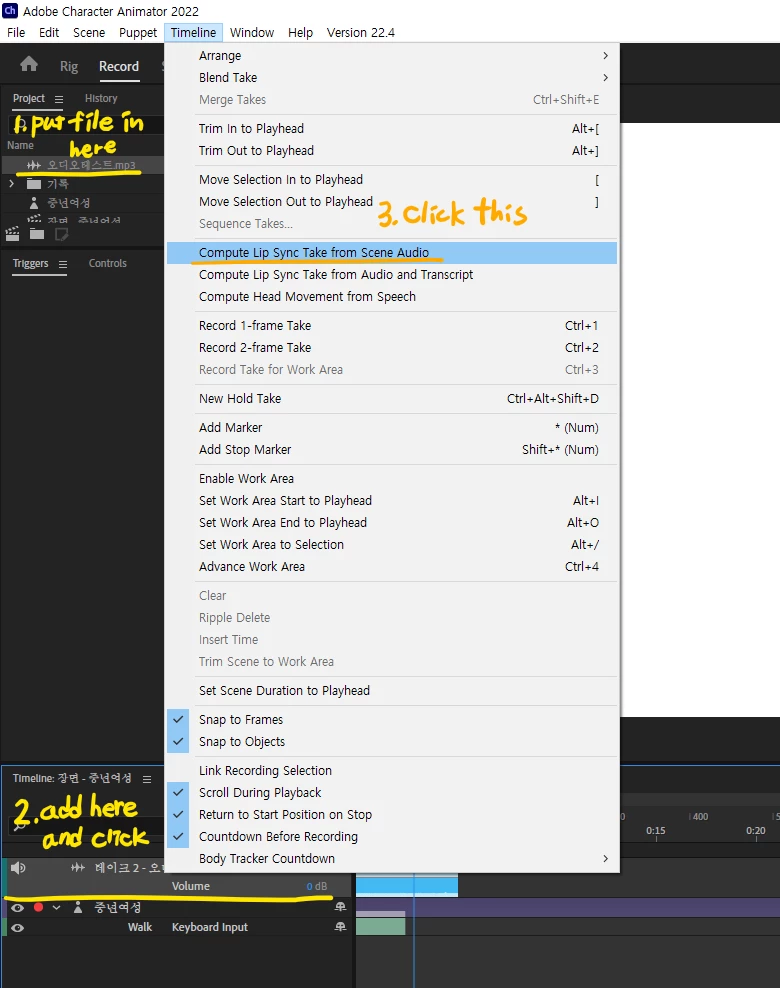The height and width of the screenshot is (988, 780).
Task: Open Timeline panel hamburger menu
Action: [147, 779]
